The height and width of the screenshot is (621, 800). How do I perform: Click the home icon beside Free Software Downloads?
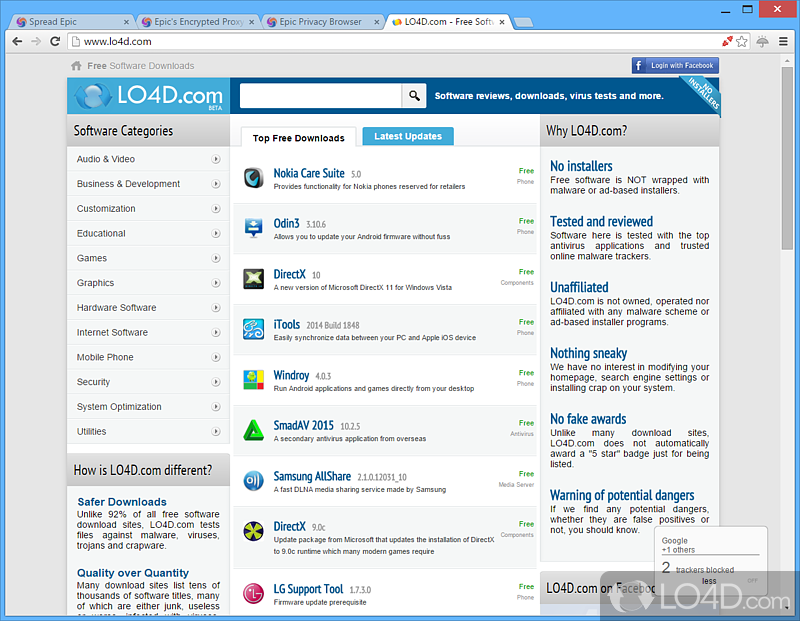tap(76, 66)
